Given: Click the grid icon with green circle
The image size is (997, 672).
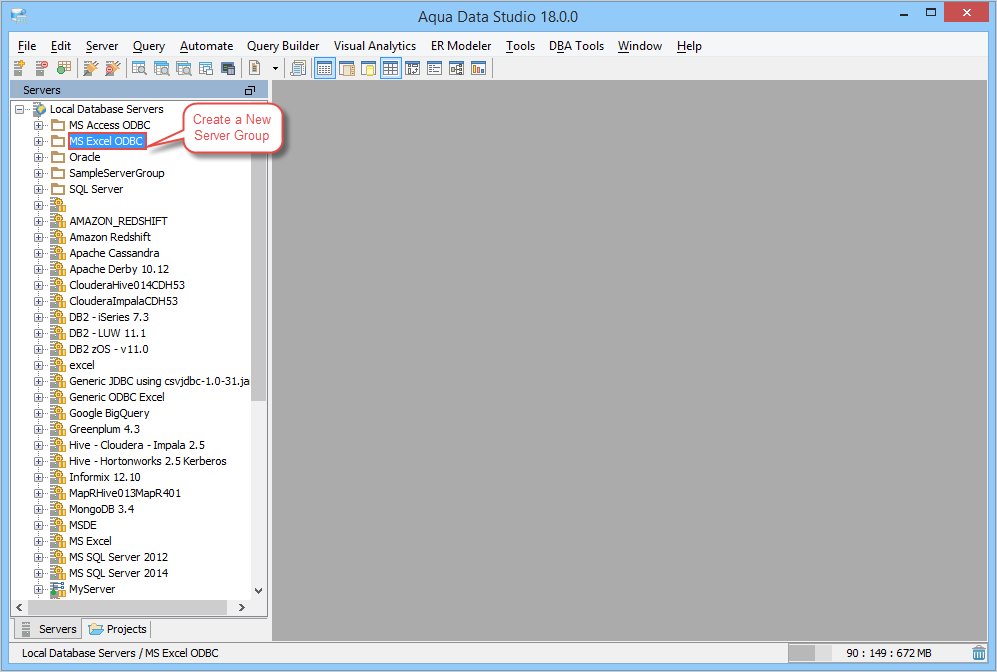Looking at the screenshot, I should tap(64, 68).
